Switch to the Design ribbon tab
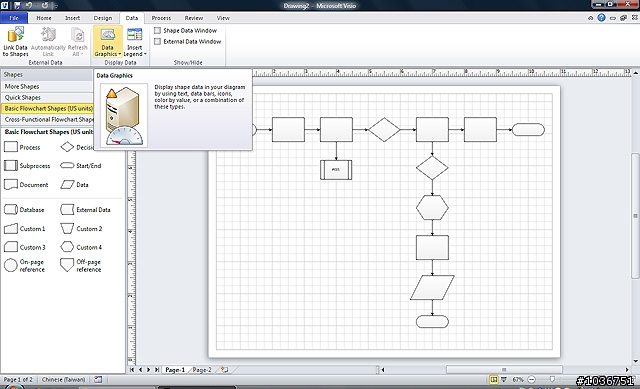 point(102,18)
